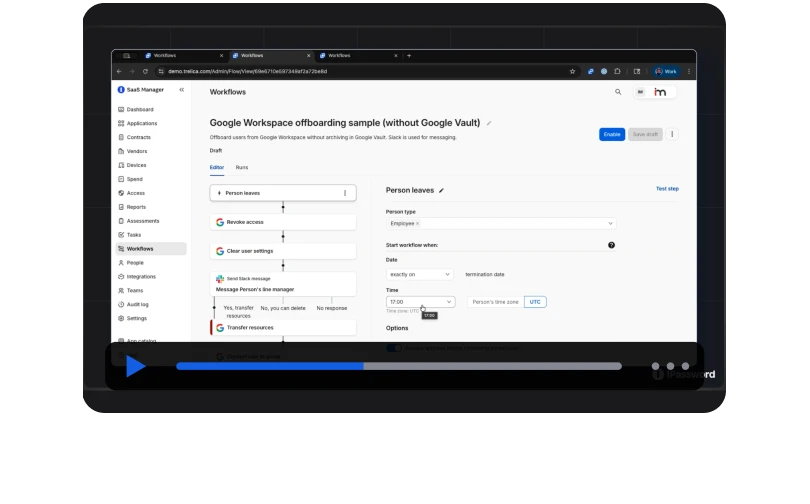Open the page search magnifier icon
Screen dimensions: 810x504
[x=618, y=92]
